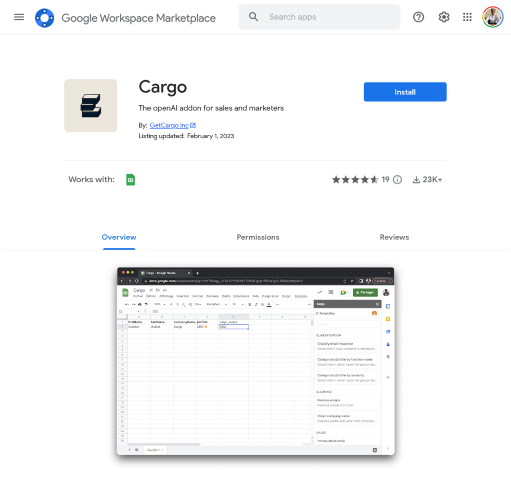511x480 pixels.
Task: Open the main hamburger menu
Action: coord(19,17)
